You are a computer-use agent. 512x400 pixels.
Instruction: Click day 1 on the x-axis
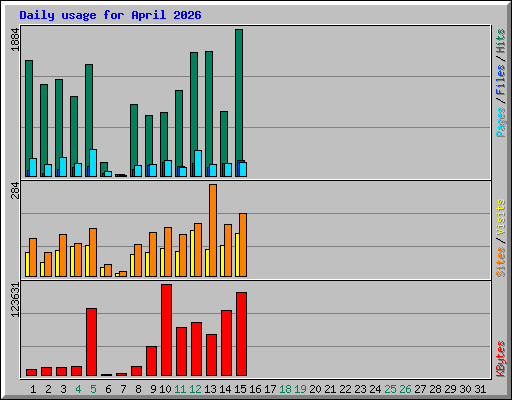tap(33, 389)
